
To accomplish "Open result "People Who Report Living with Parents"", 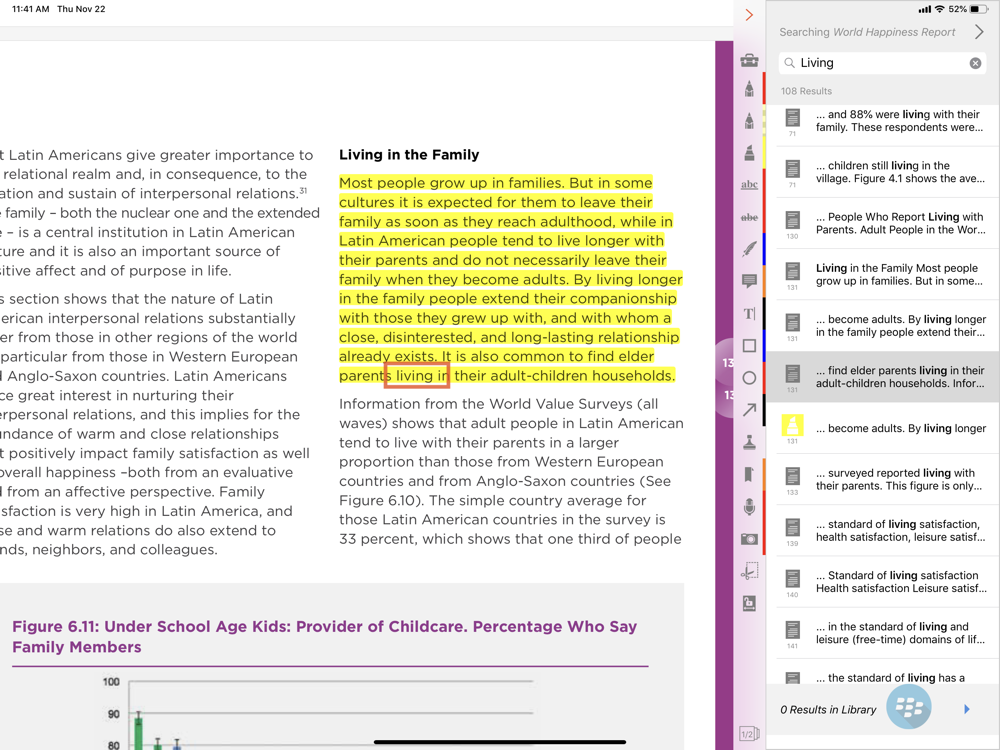I will pos(883,223).
